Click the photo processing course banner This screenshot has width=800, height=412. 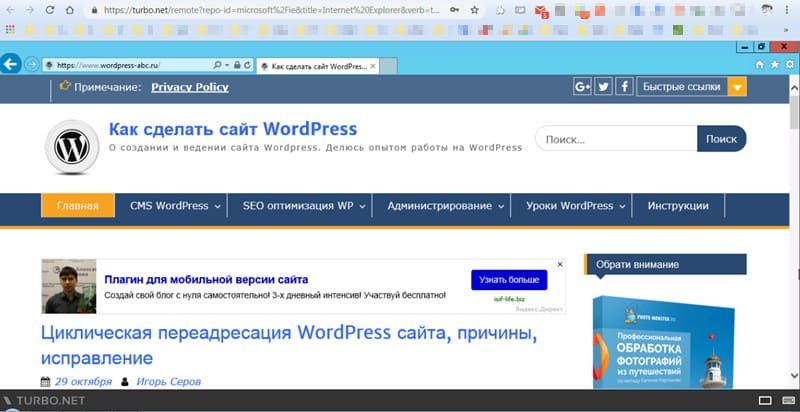point(663,343)
